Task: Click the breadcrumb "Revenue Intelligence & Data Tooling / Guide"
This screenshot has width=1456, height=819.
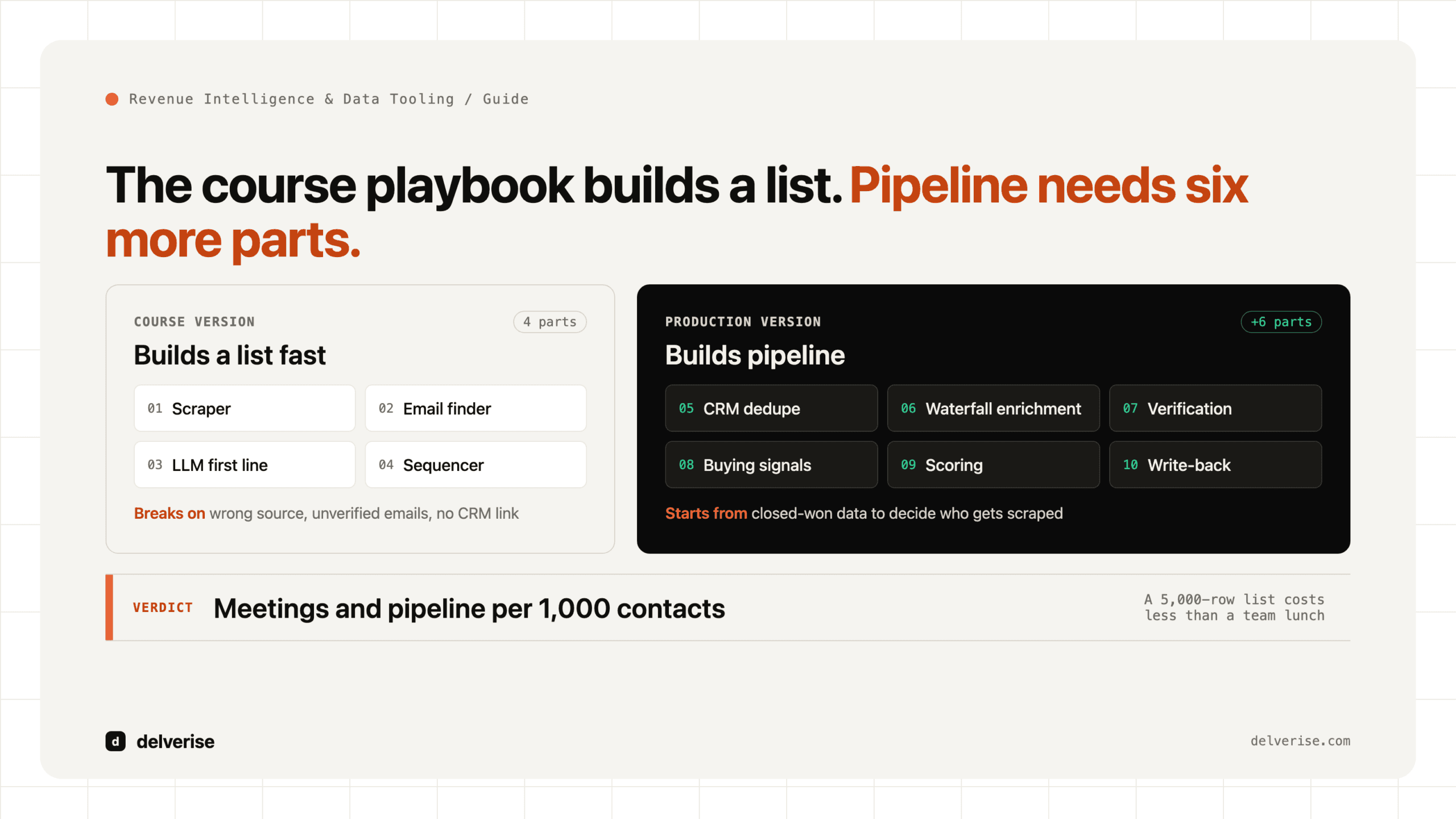Action: coord(329,99)
